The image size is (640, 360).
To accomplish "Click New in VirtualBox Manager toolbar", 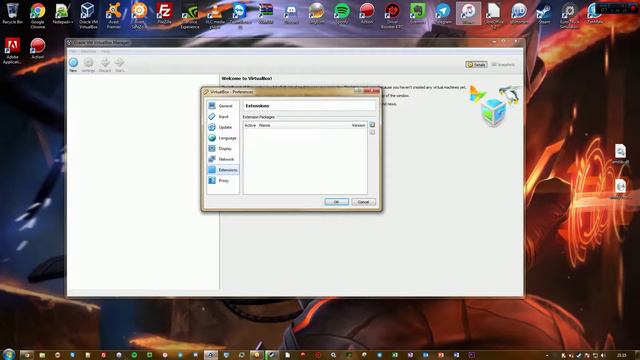I will click(73, 64).
